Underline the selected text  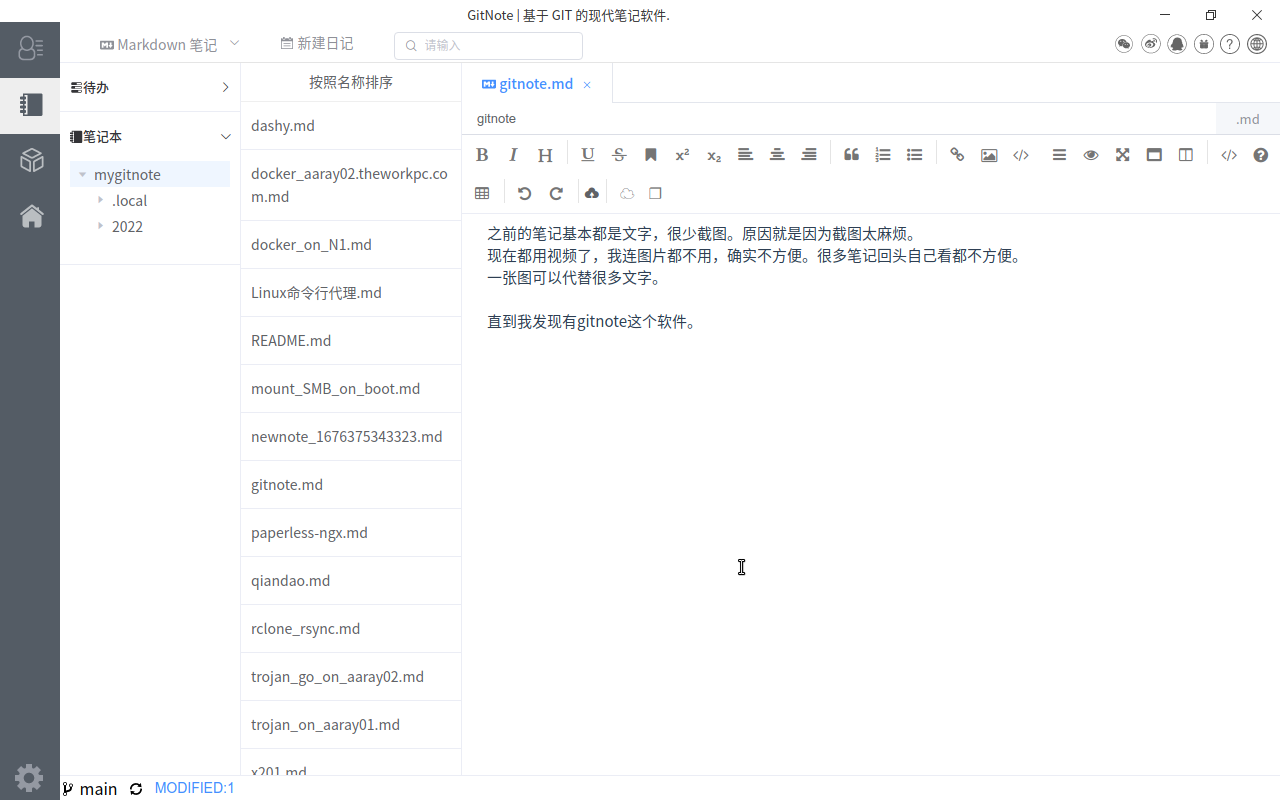[588, 155]
